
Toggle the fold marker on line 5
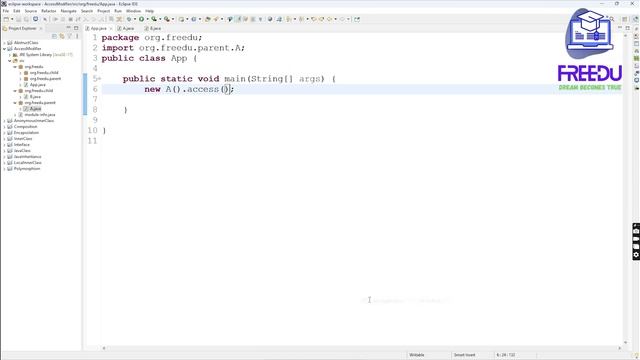click(x=100, y=79)
